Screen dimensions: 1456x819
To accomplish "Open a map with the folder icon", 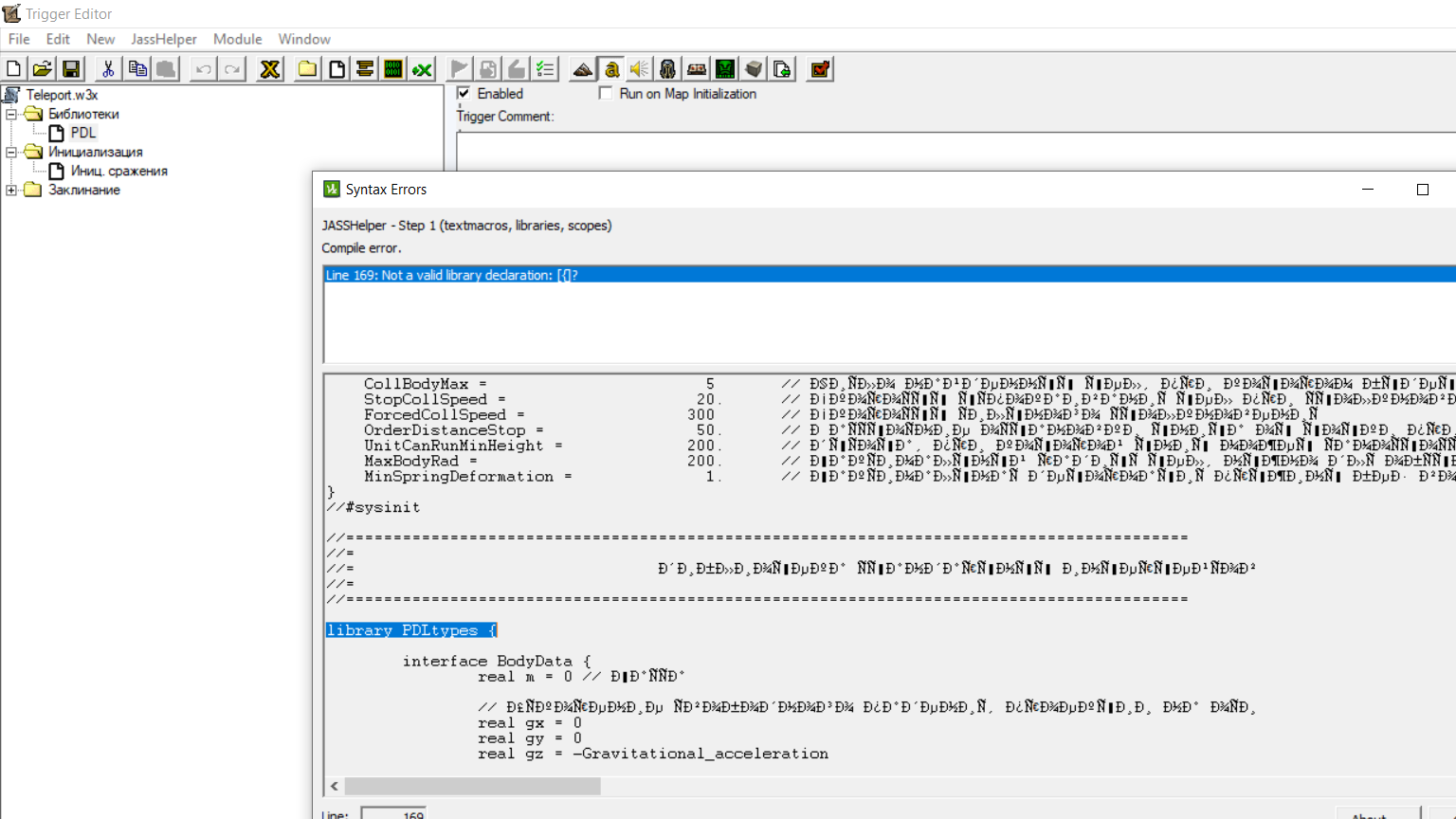I will coord(42,69).
